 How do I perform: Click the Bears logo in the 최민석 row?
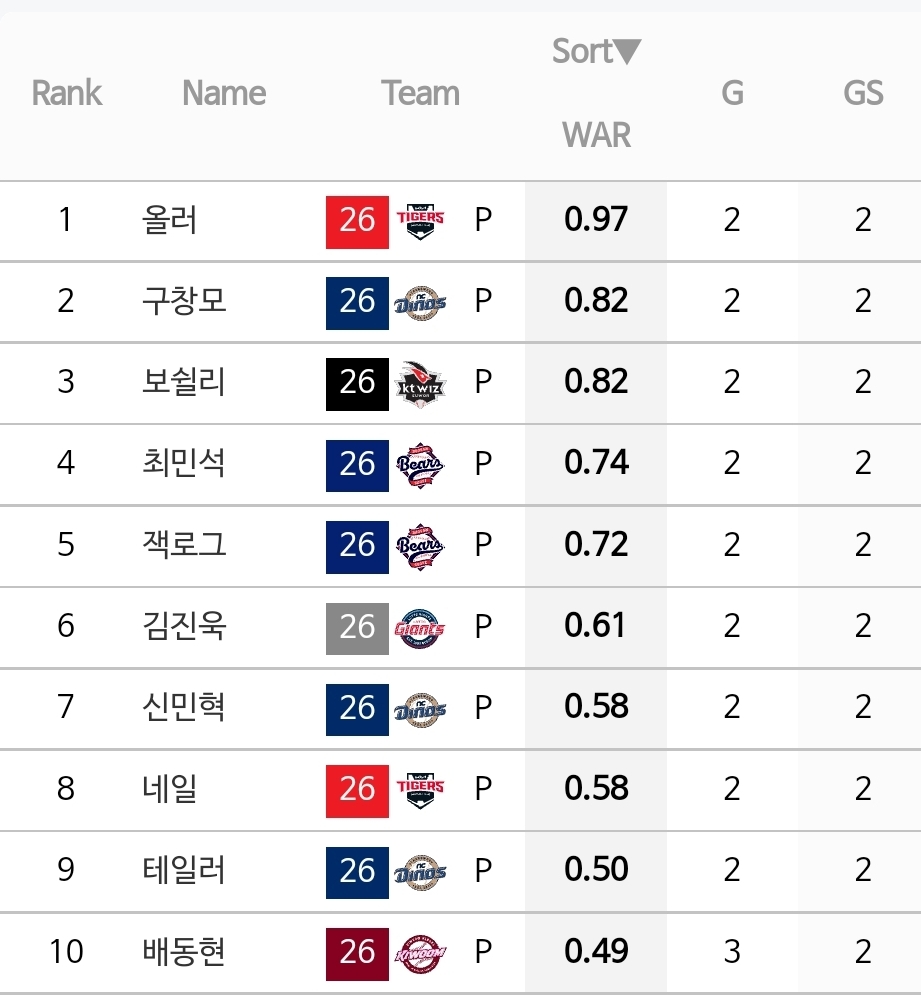pyautogui.click(x=420, y=465)
